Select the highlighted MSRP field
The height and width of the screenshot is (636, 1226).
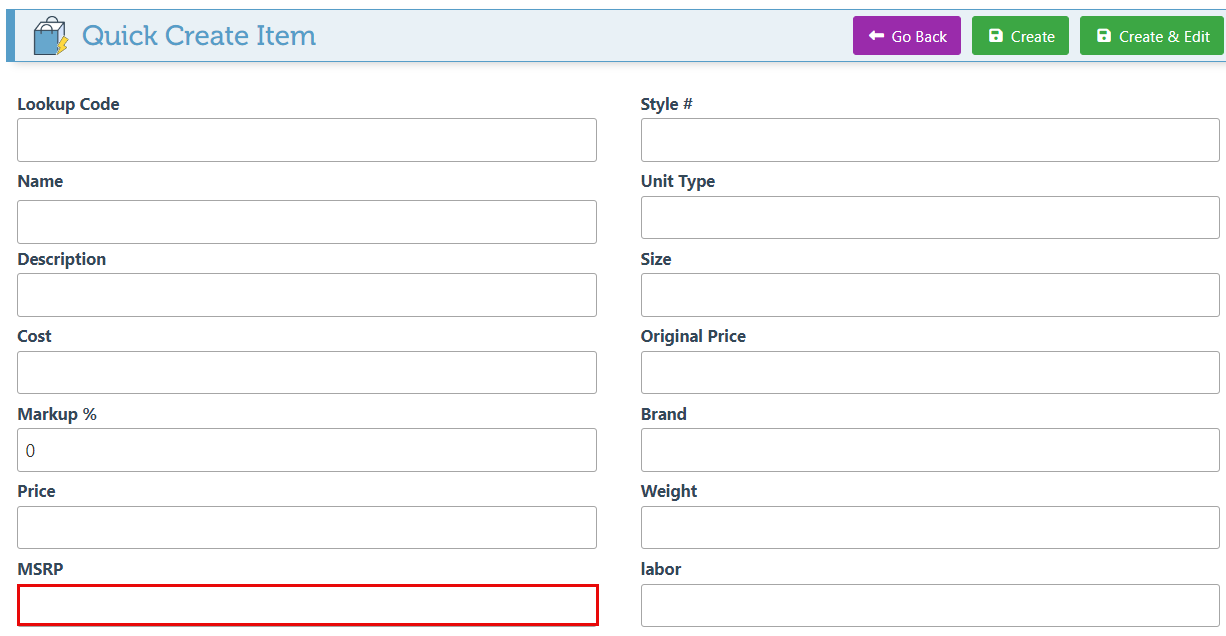click(x=307, y=605)
